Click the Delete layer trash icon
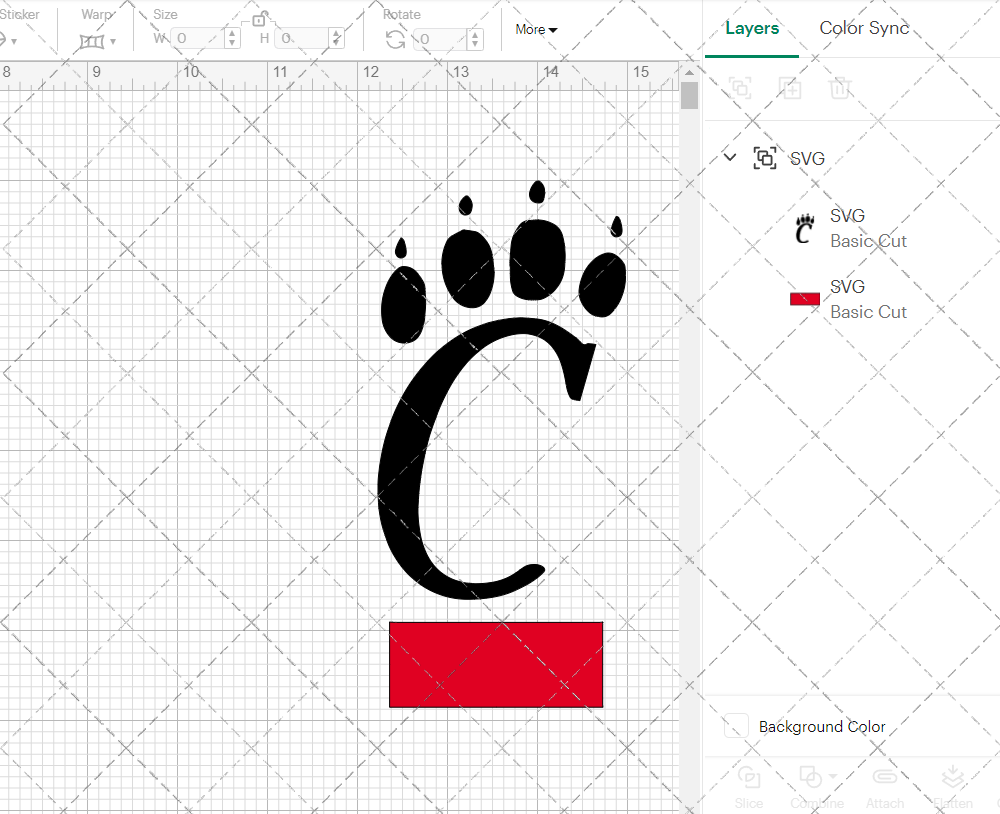This screenshot has height=814, width=1000. pyautogui.click(x=841, y=88)
